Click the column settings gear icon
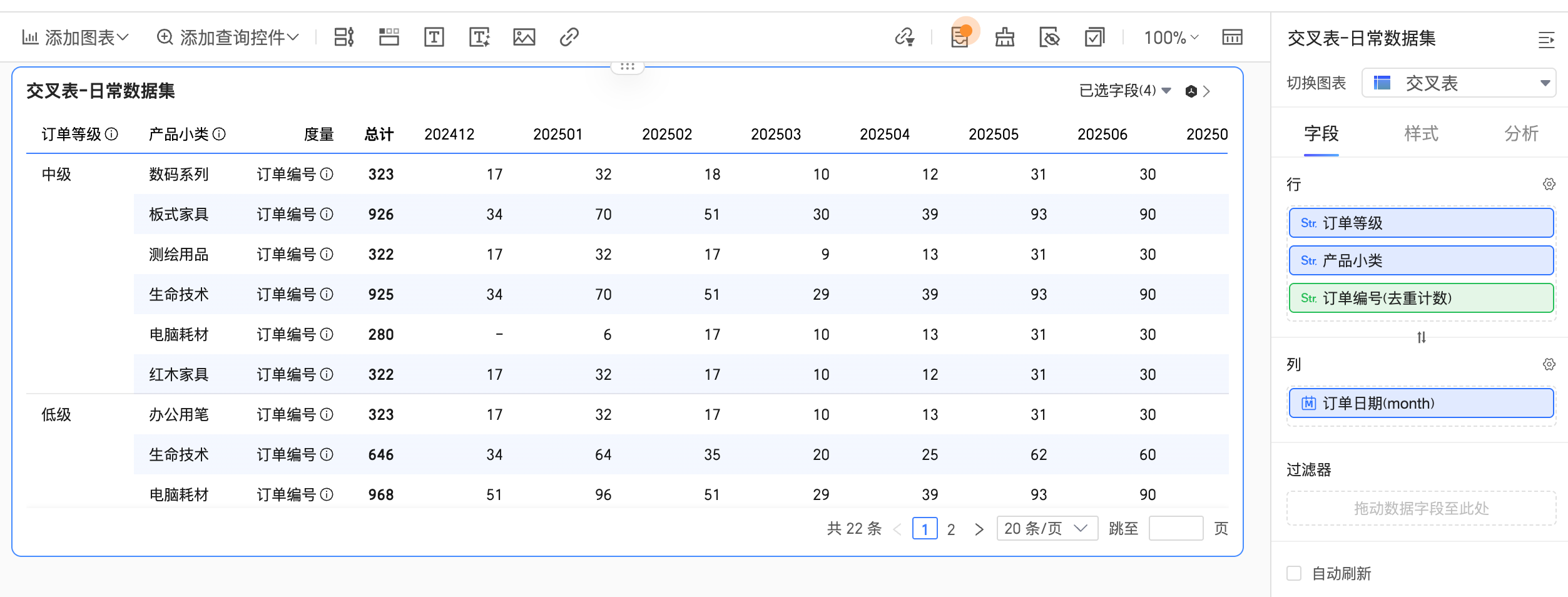1568x597 pixels. (x=1549, y=364)
